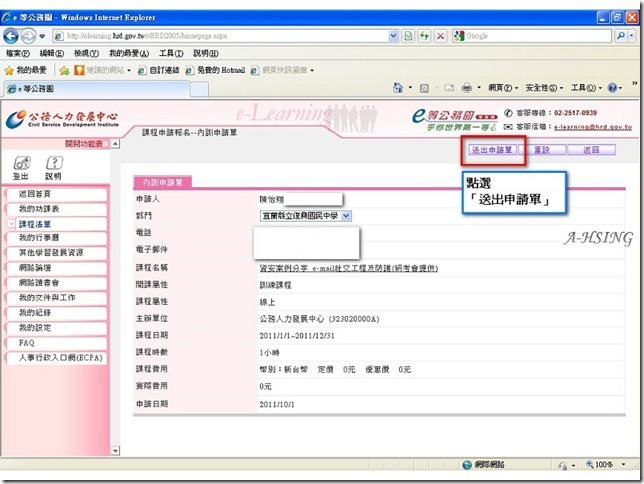The image size is (644, 484).
Task: Open search provider options arrow
Action: (632, 36)
